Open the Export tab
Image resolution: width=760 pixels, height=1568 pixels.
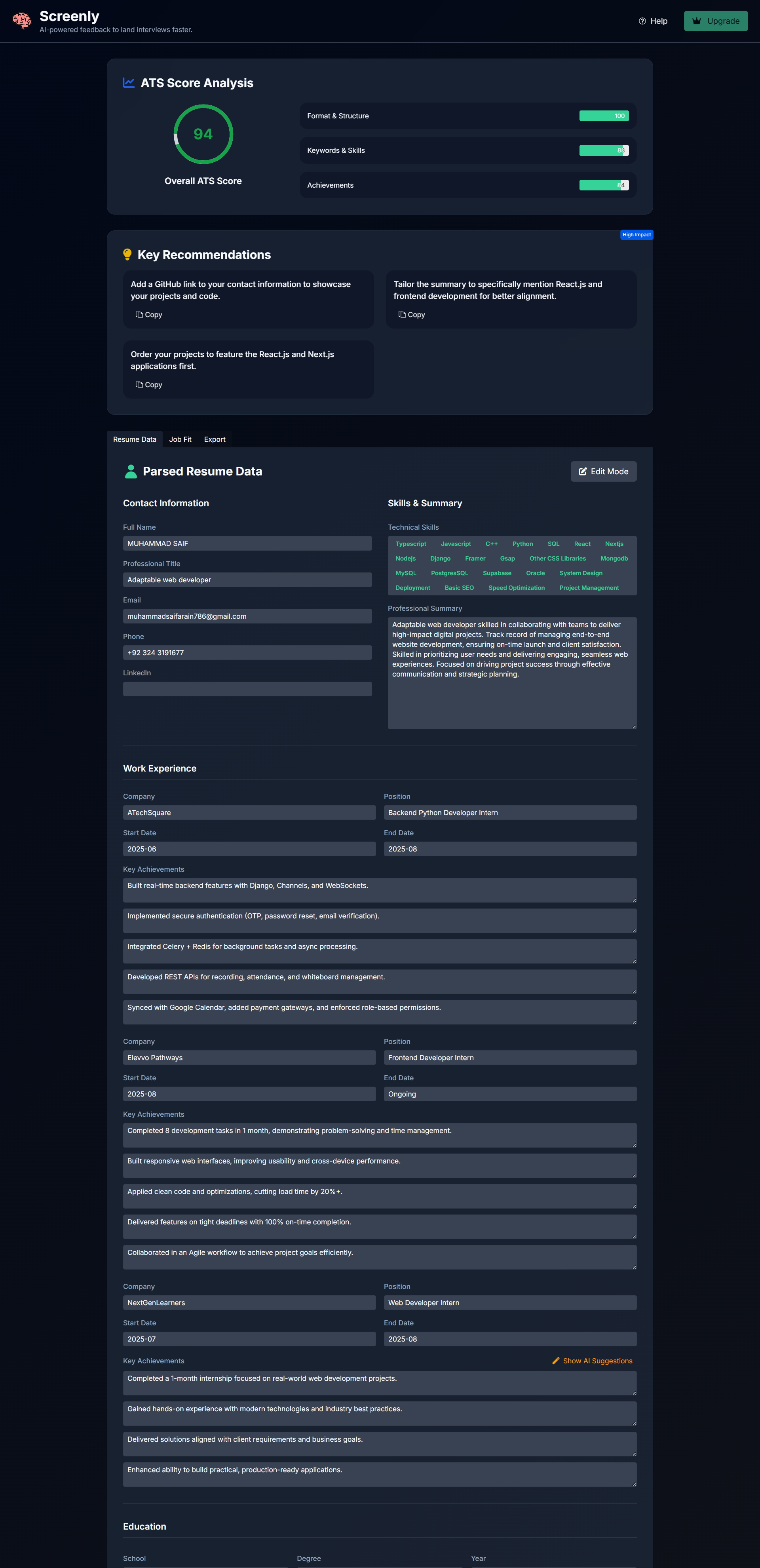point(214,439)
